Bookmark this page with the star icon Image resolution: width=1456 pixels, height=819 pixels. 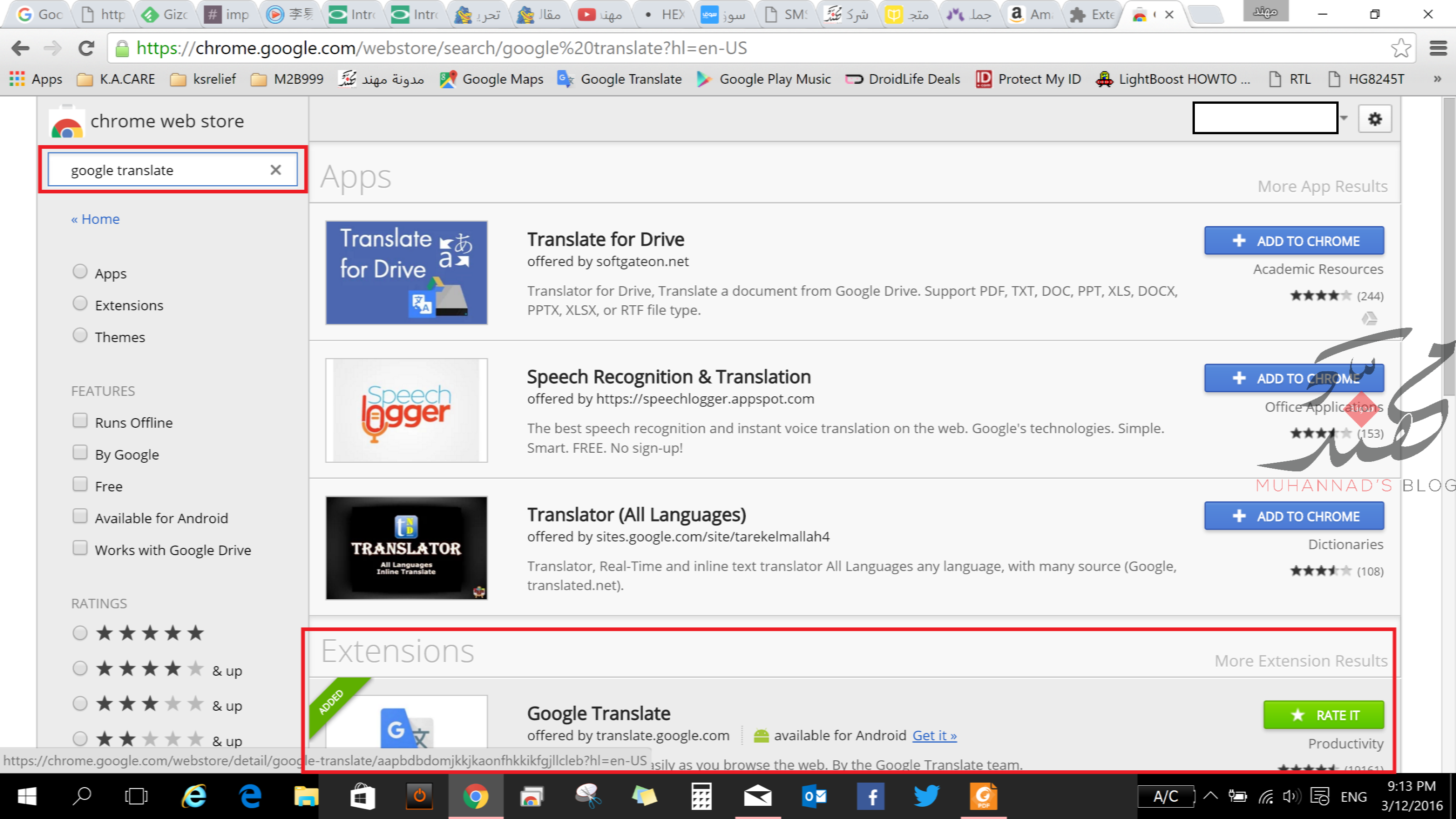[x=1400, y=48]
